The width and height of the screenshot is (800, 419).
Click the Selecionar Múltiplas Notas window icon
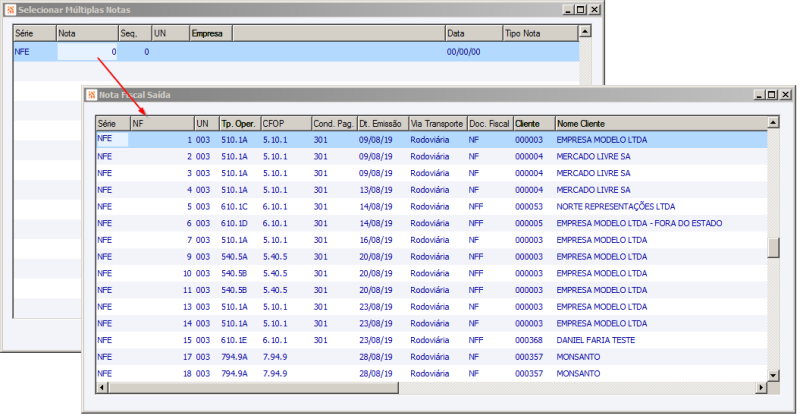[x=10, y=9]
